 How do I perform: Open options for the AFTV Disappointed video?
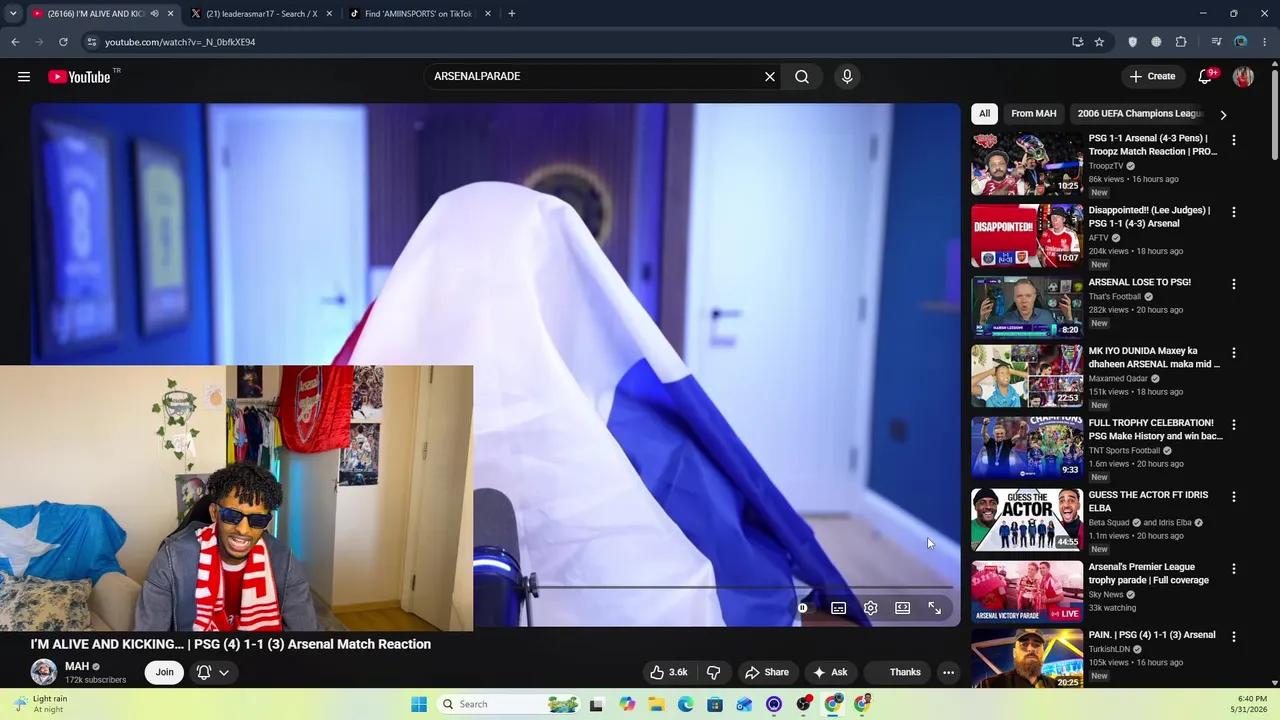[x=1233, y=213]
